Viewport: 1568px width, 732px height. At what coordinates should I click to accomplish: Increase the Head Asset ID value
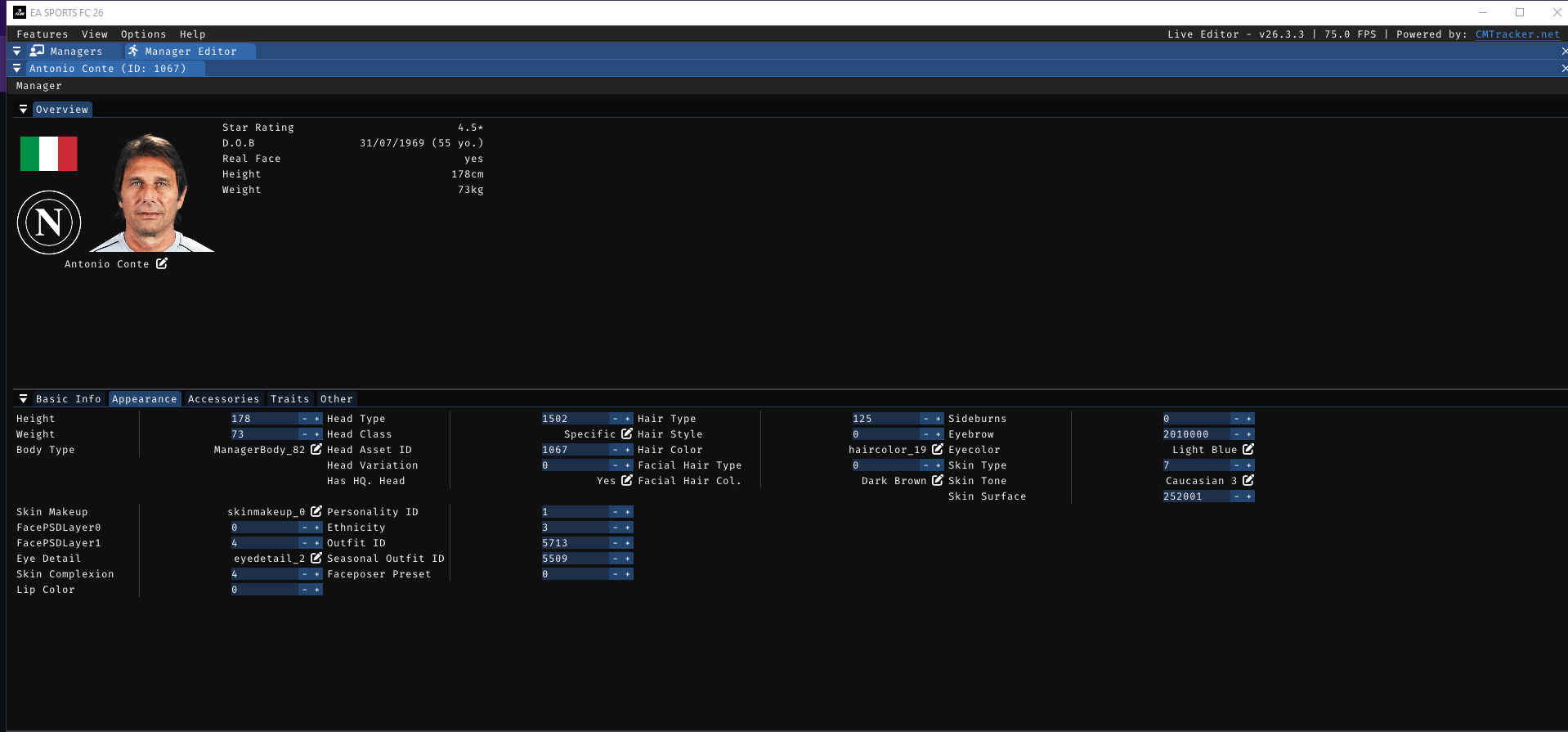(628, 450)
